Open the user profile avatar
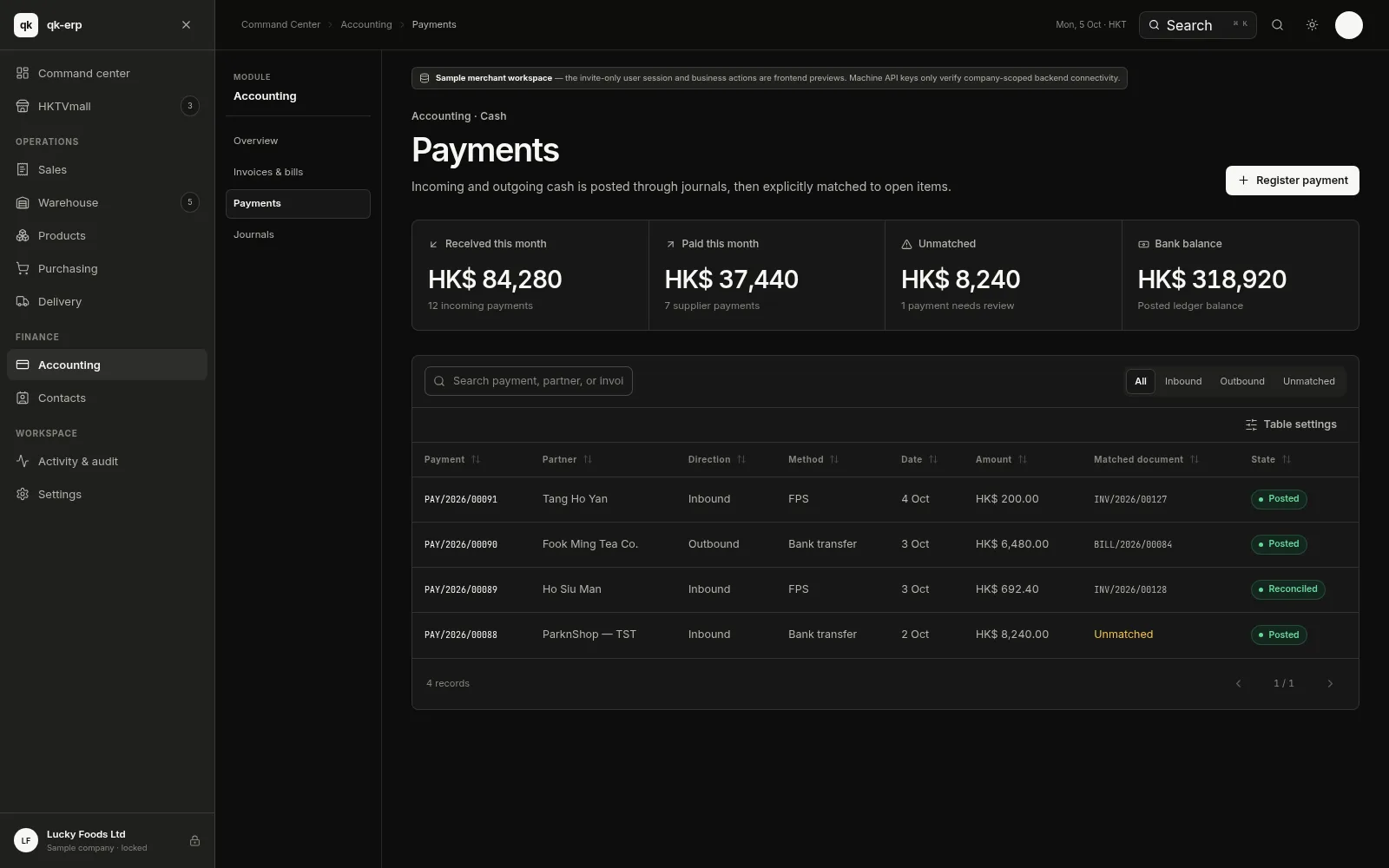 1348,25
